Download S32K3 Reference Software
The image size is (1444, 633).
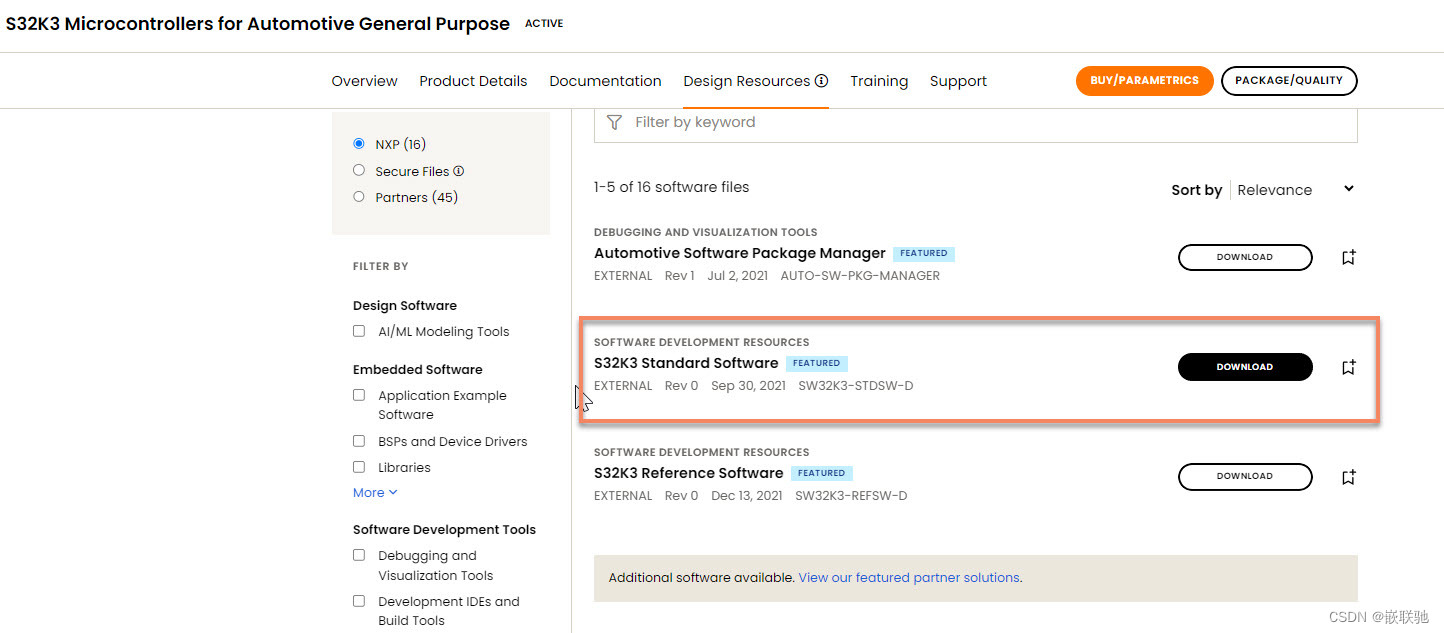click(x=1245, y=477)
